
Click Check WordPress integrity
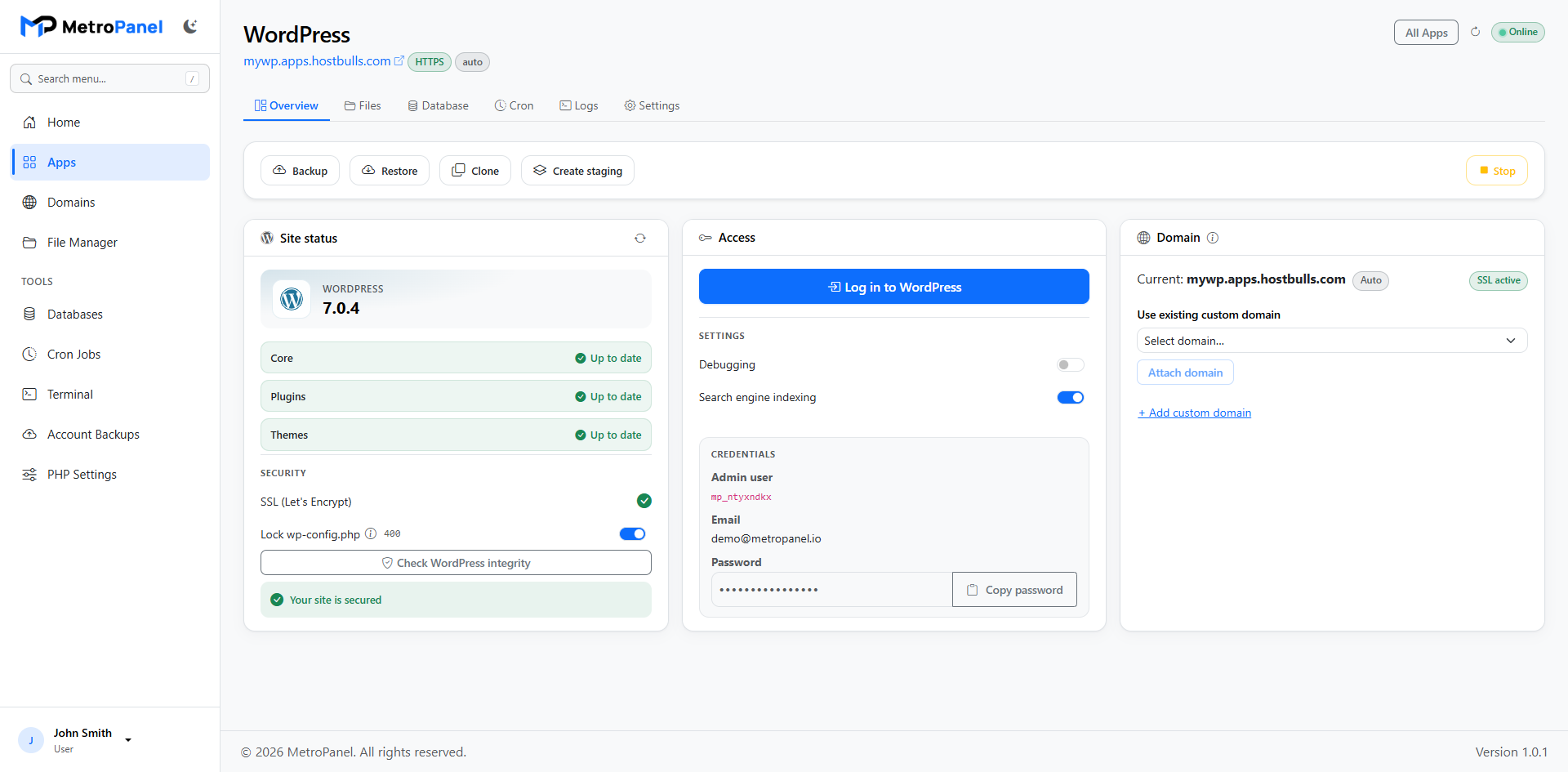click(x=456, y=563)
